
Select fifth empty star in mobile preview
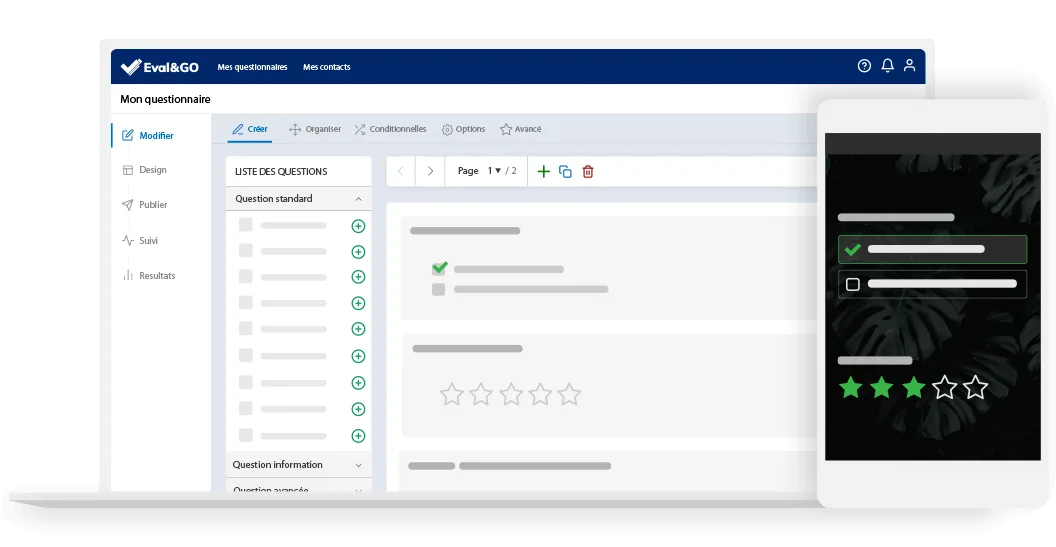(975, 388)
